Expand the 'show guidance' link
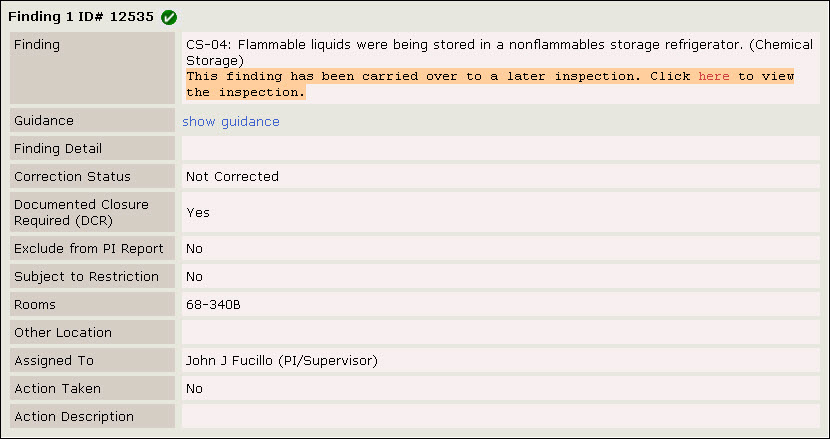This screenshot has height=439, width=830. [231, 122]
